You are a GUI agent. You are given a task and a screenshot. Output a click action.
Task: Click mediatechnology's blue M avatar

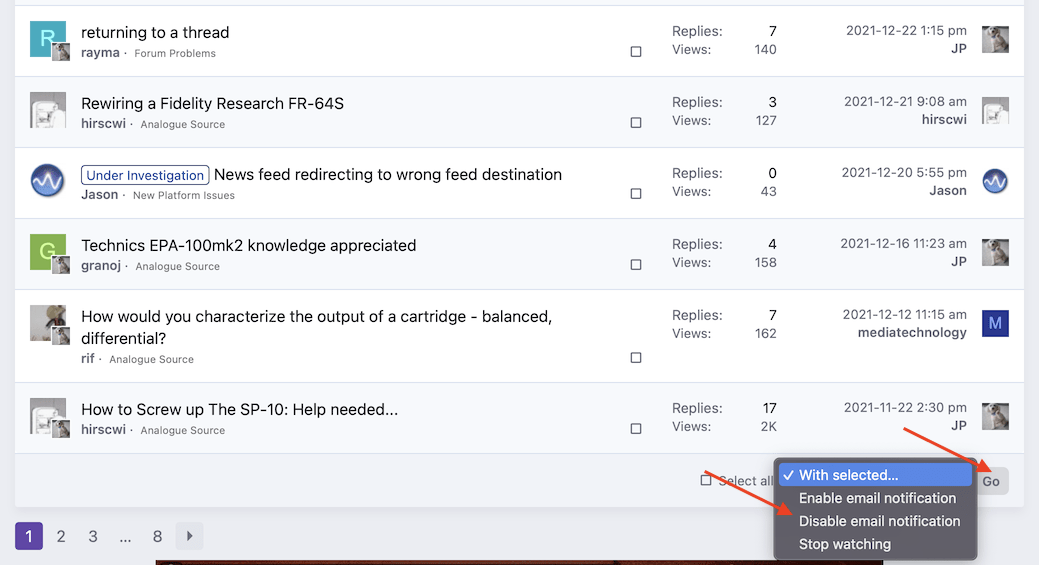point(995,323)
